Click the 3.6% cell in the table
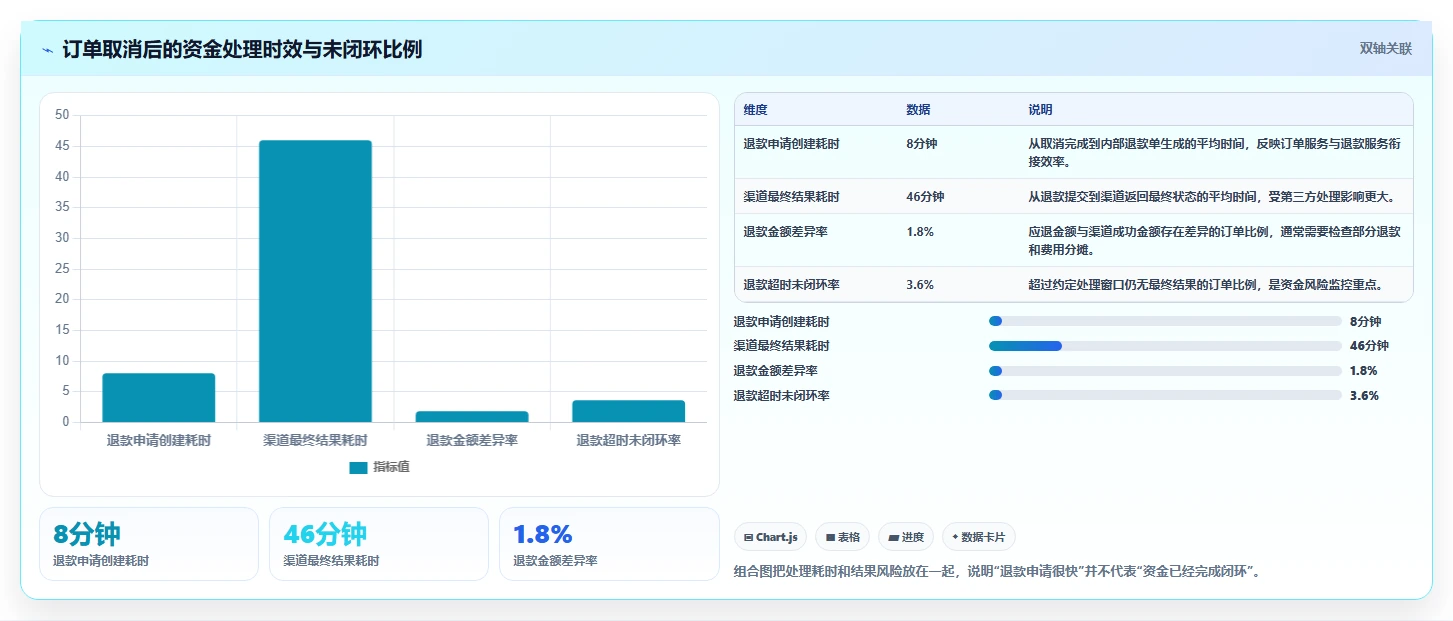 (x=920, y=285)
